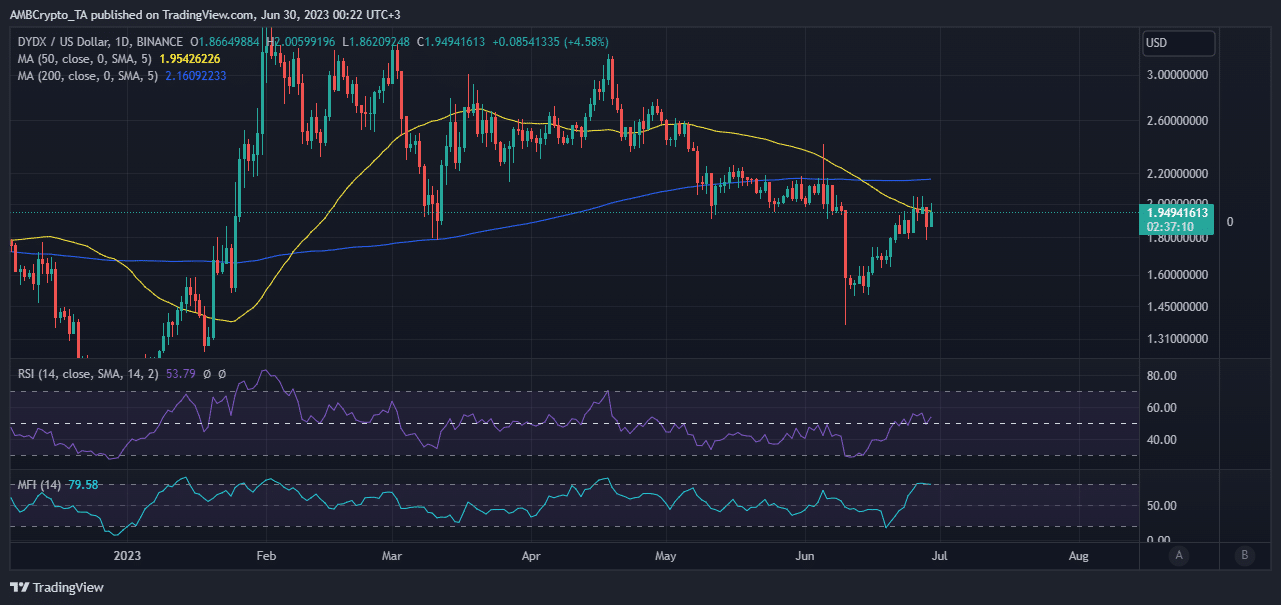The width and height of the screenshot is (1281, 605).
Task: Click the yellow MA 50 value 1.95426226
Action: 190,59
